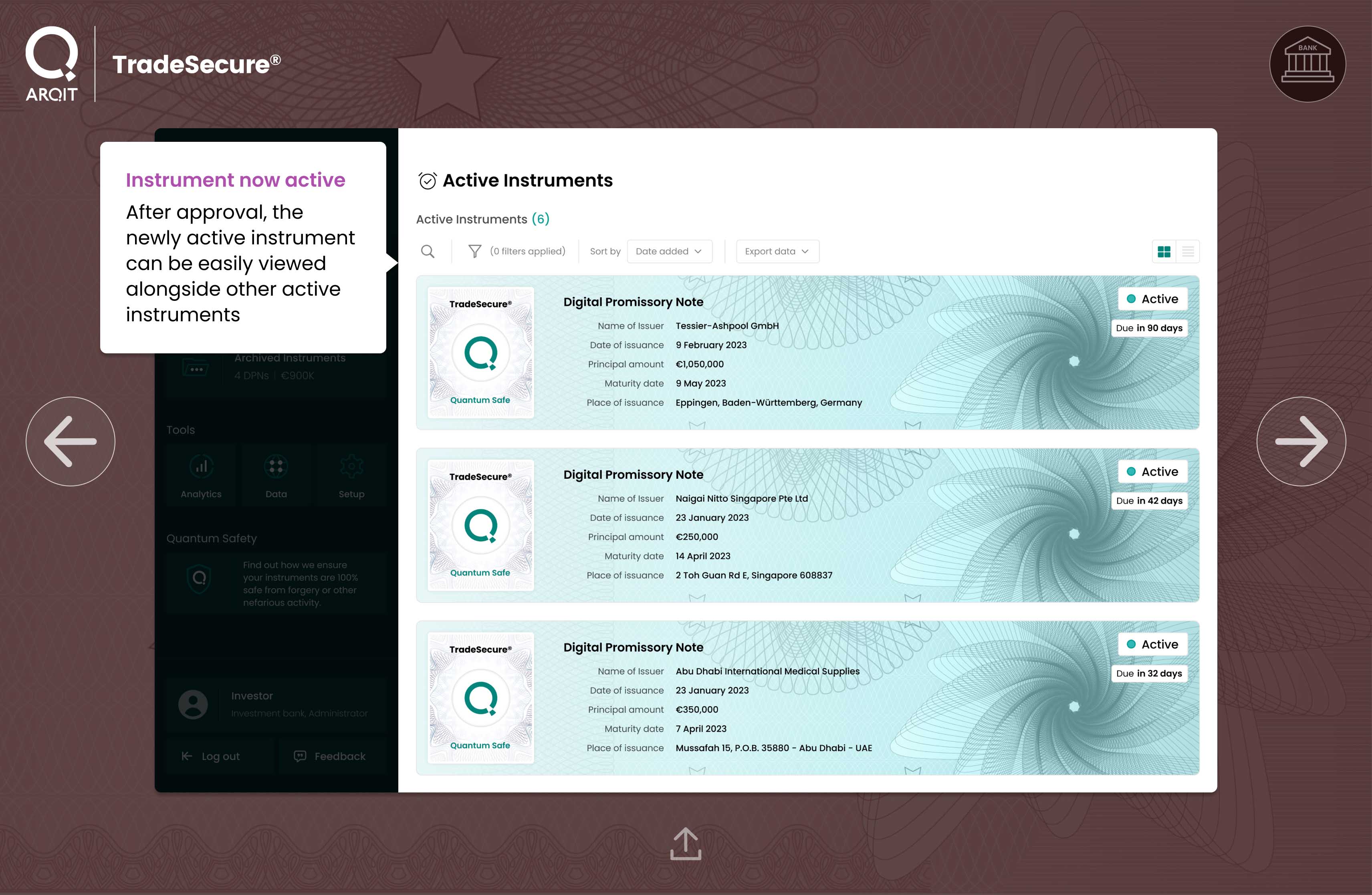Click 'Due in 90 days' label
The image size is (1372, 895).
[x=1149, y=328]
